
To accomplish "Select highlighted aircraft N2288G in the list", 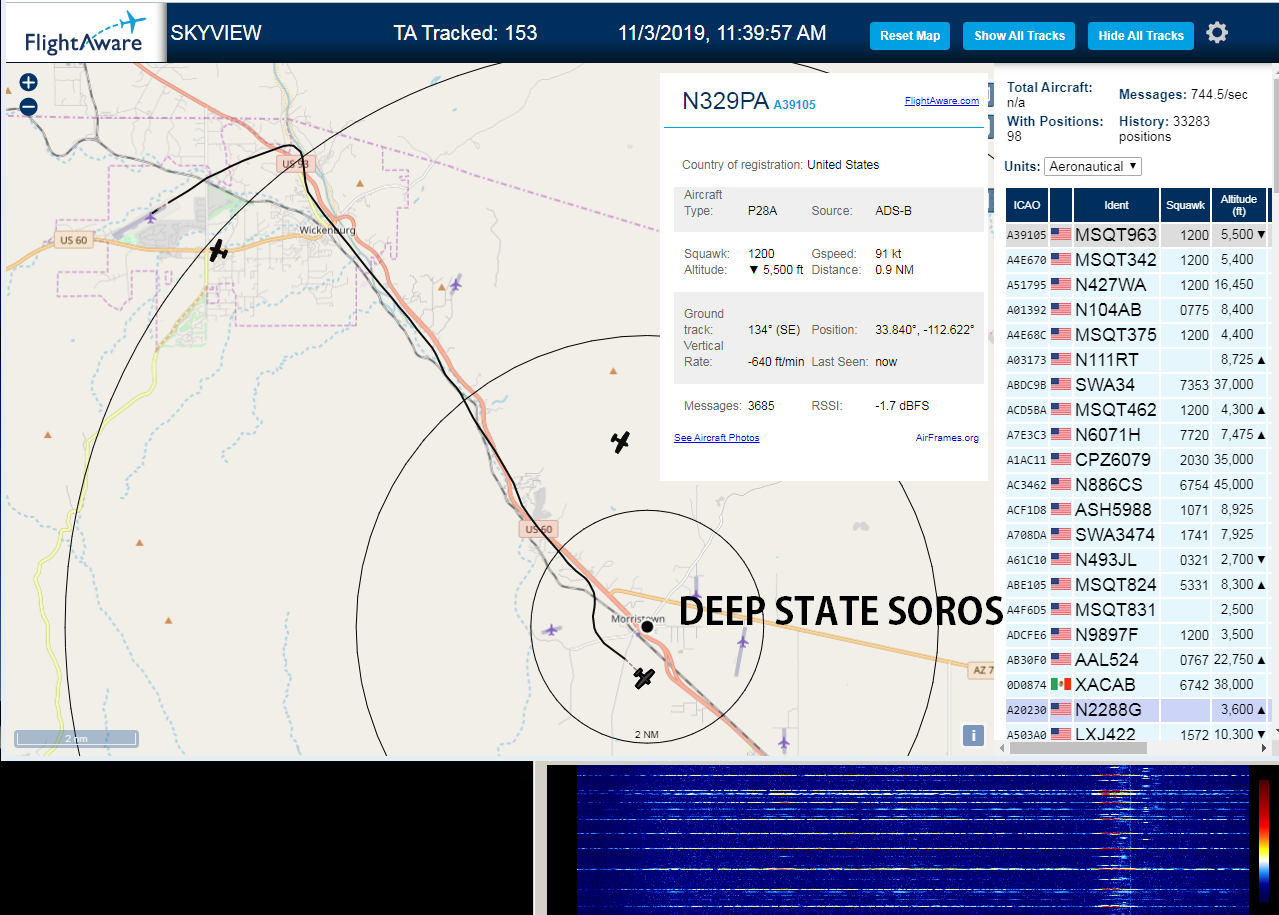I will pos(1138,710).
